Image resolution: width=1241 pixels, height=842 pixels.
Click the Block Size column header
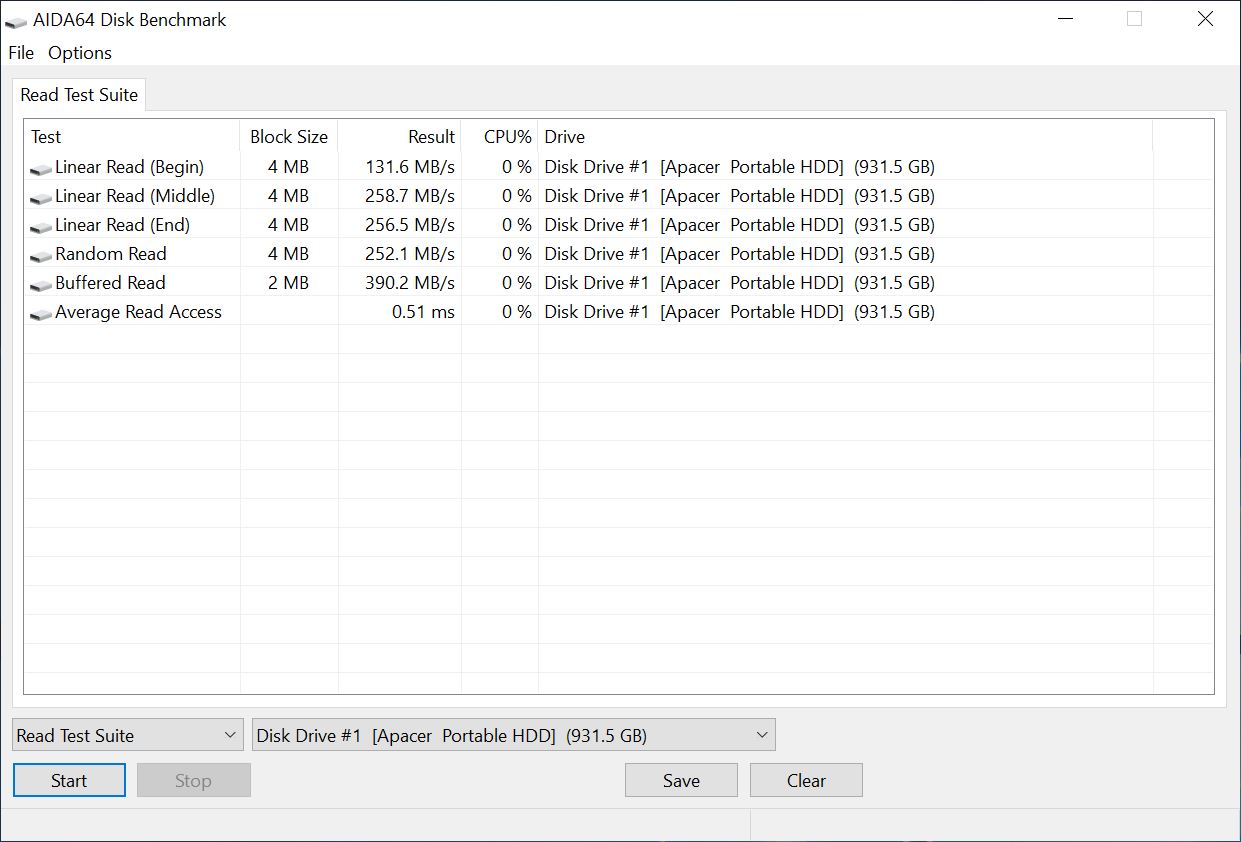[289, 137]
